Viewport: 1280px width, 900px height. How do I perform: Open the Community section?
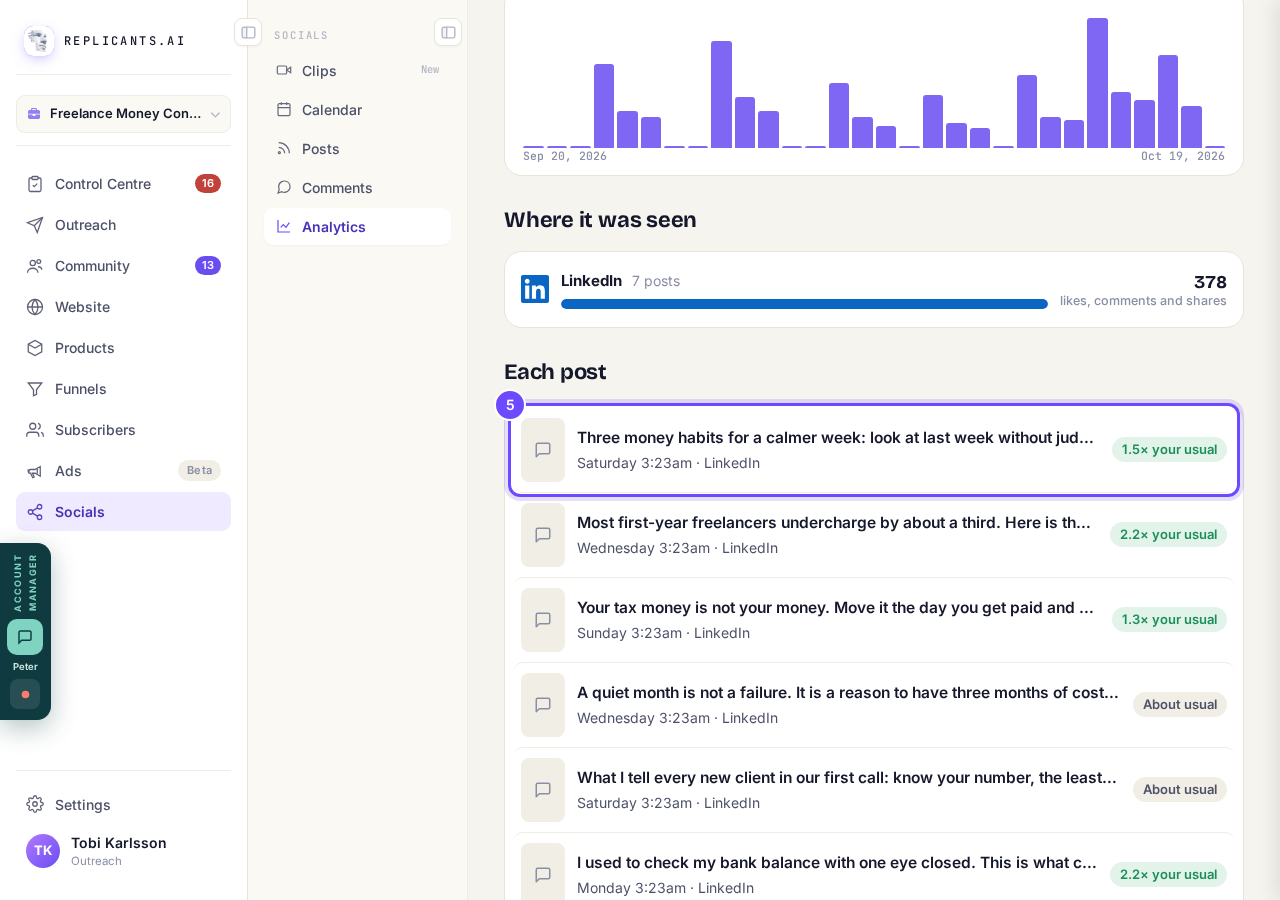(123, 266)
